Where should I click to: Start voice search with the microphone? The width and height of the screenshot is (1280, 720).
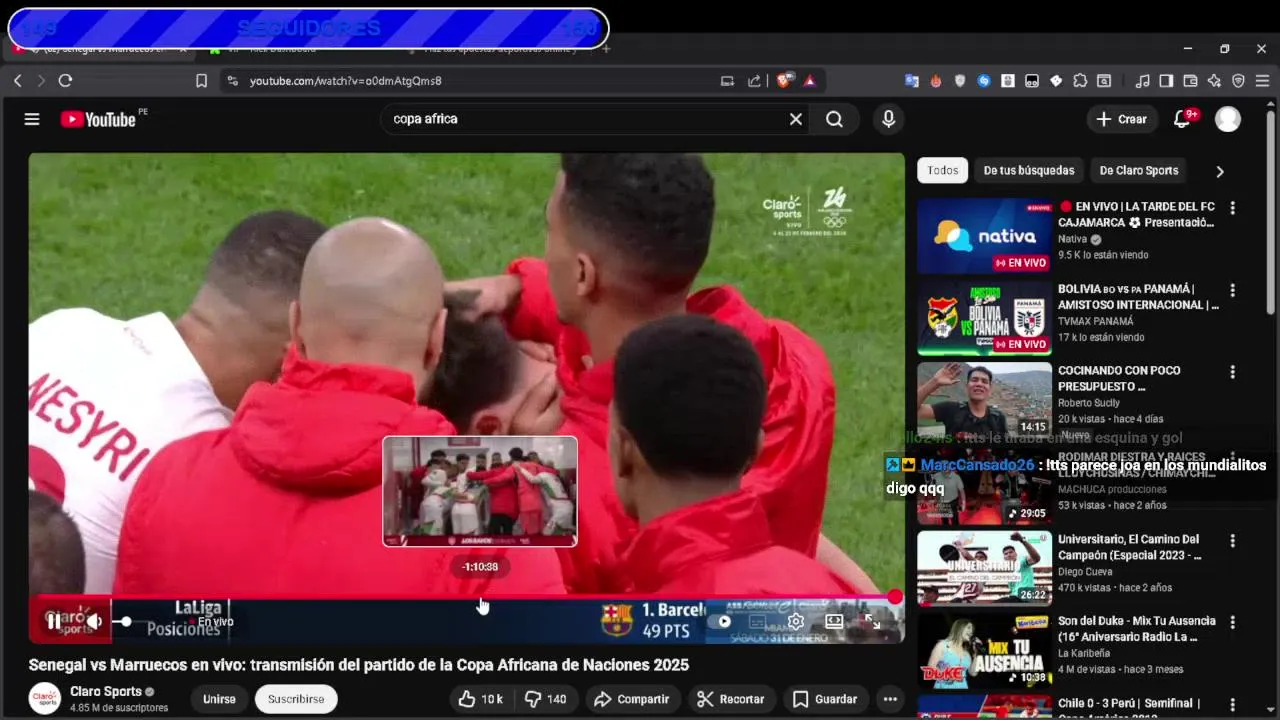888,119
